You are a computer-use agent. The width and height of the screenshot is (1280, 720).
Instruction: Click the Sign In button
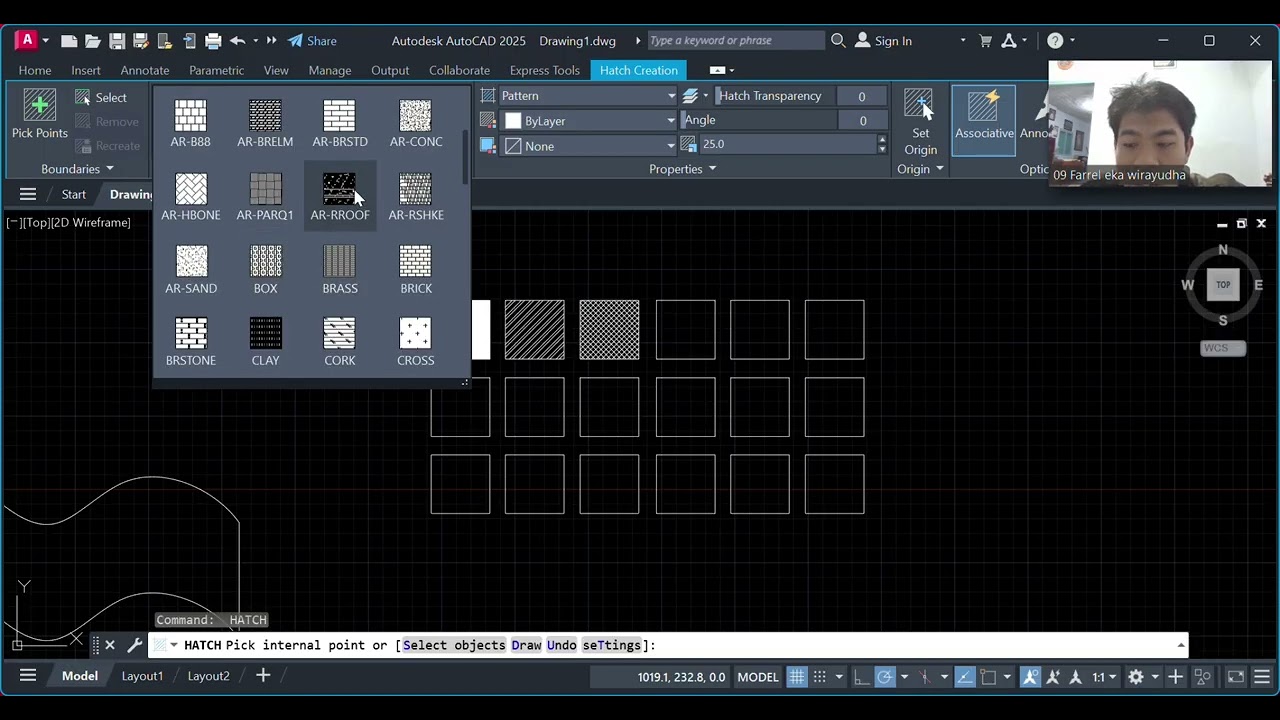click(x=884, y=41)
